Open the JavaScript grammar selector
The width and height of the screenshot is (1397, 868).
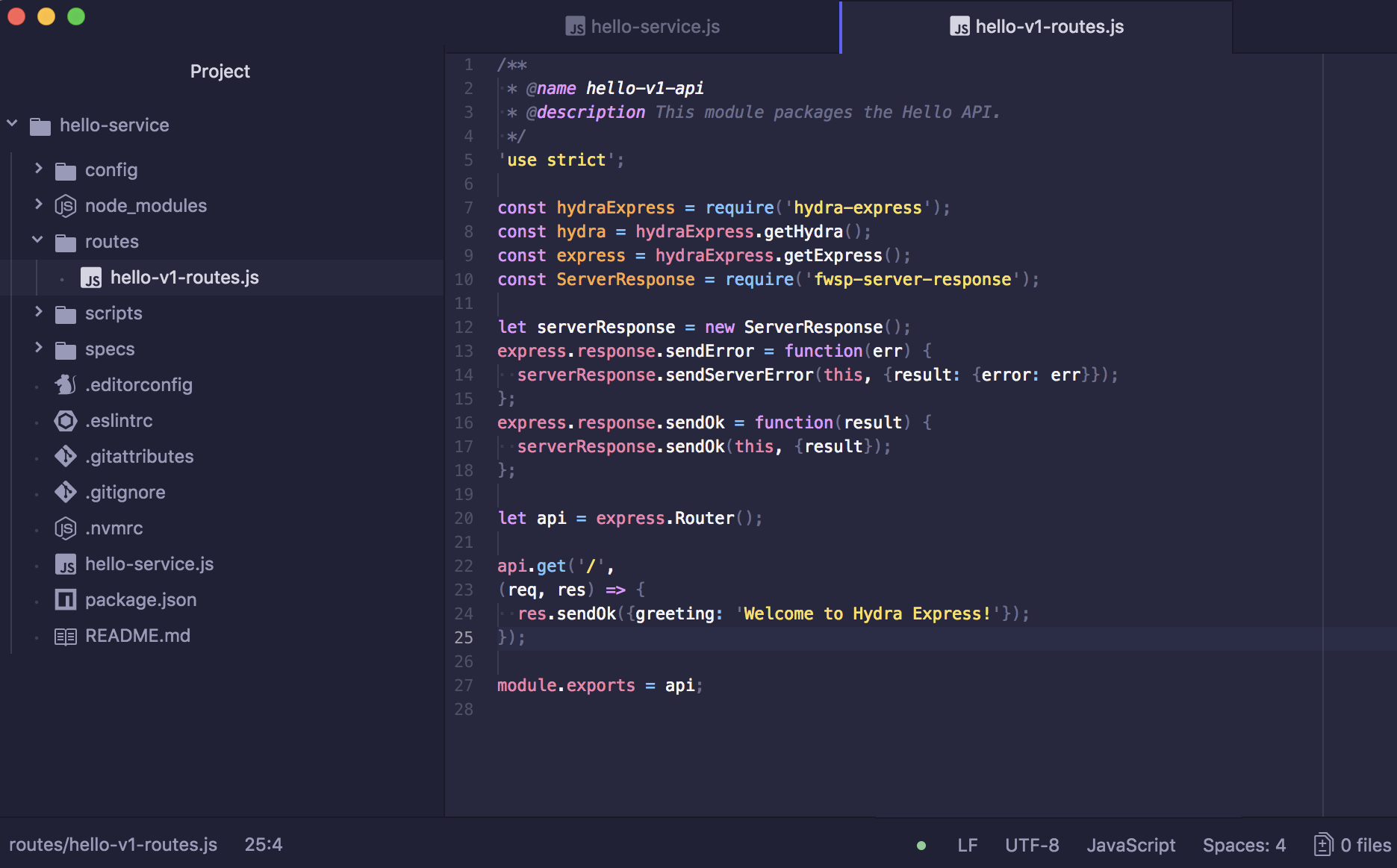(x=1131, y=846)
